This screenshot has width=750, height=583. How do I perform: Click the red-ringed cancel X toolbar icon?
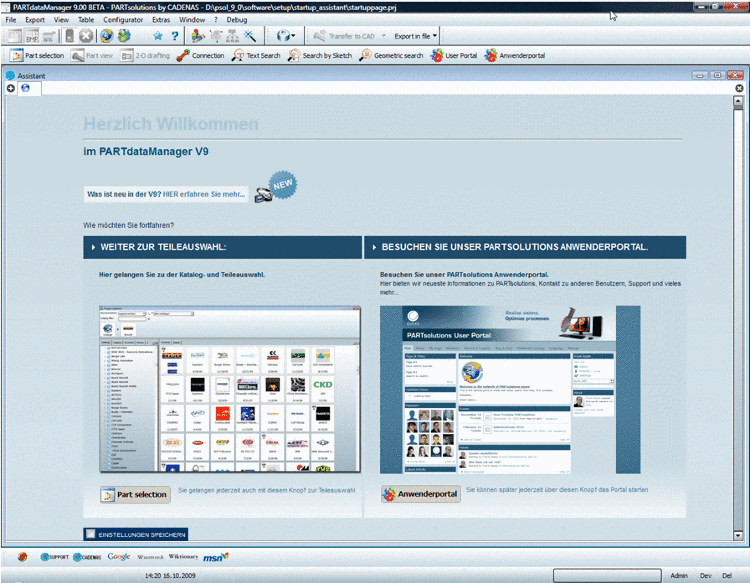[x=86, y=36]
